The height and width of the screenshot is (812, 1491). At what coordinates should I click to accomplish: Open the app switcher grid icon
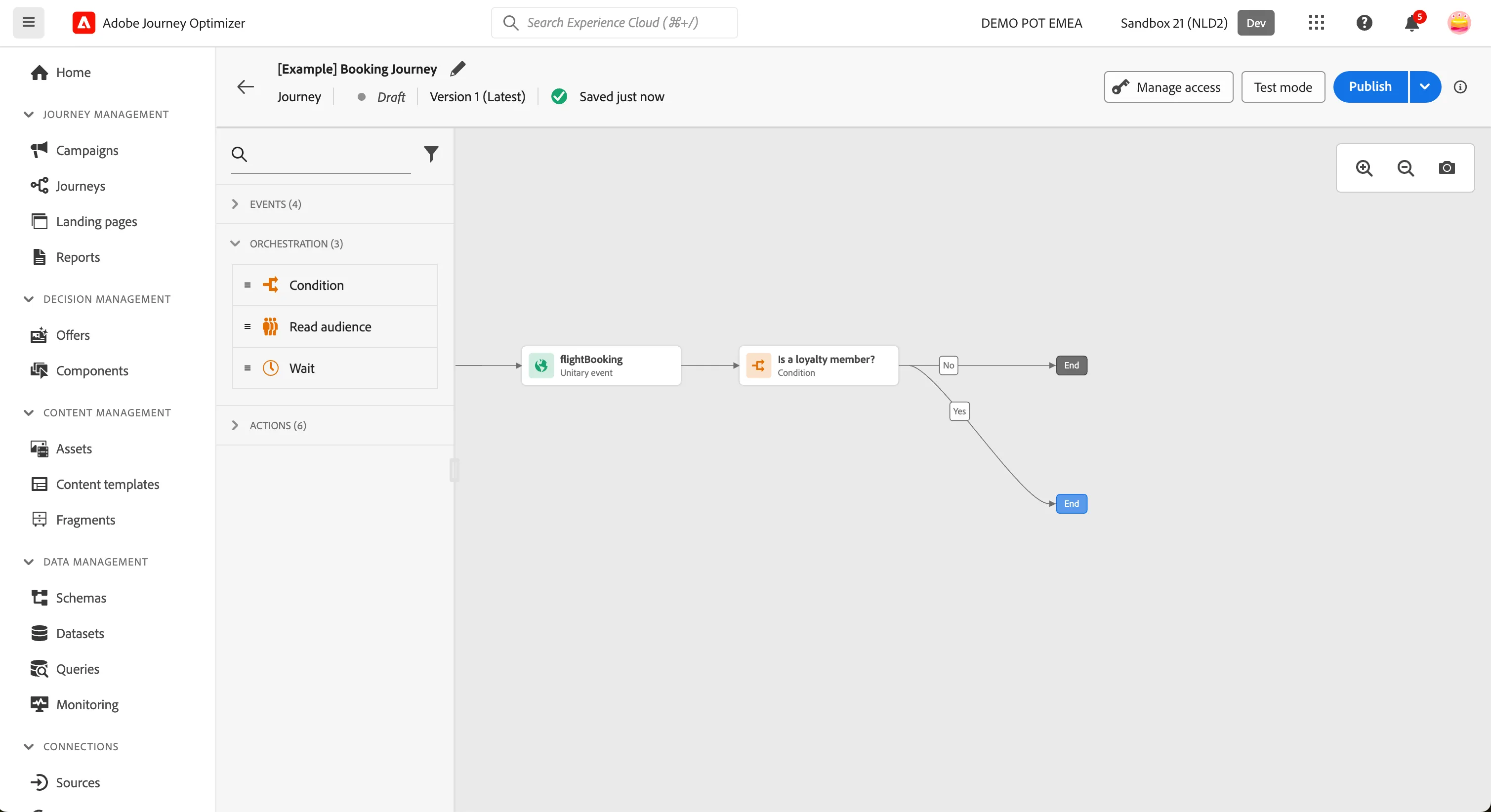(1316, 23)
